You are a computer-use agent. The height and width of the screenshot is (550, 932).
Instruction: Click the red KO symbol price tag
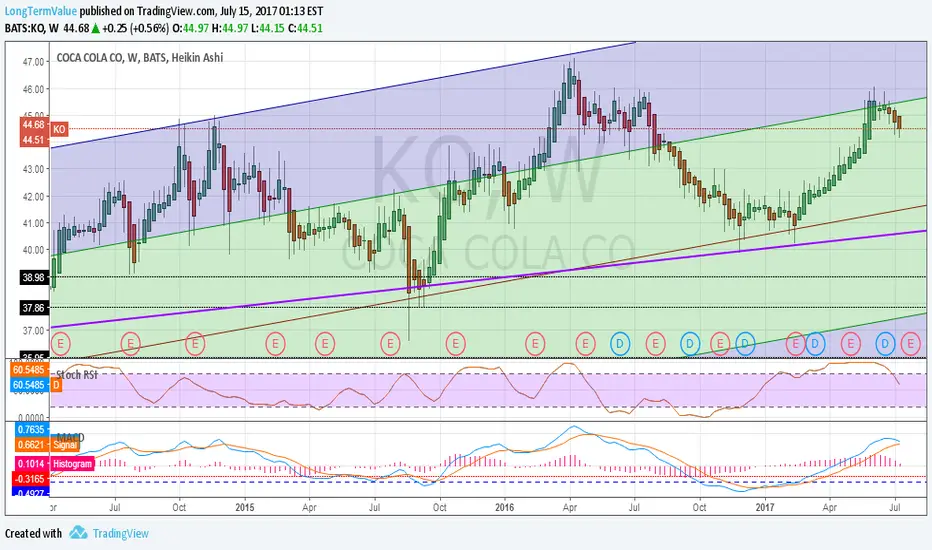coord(59,129)
